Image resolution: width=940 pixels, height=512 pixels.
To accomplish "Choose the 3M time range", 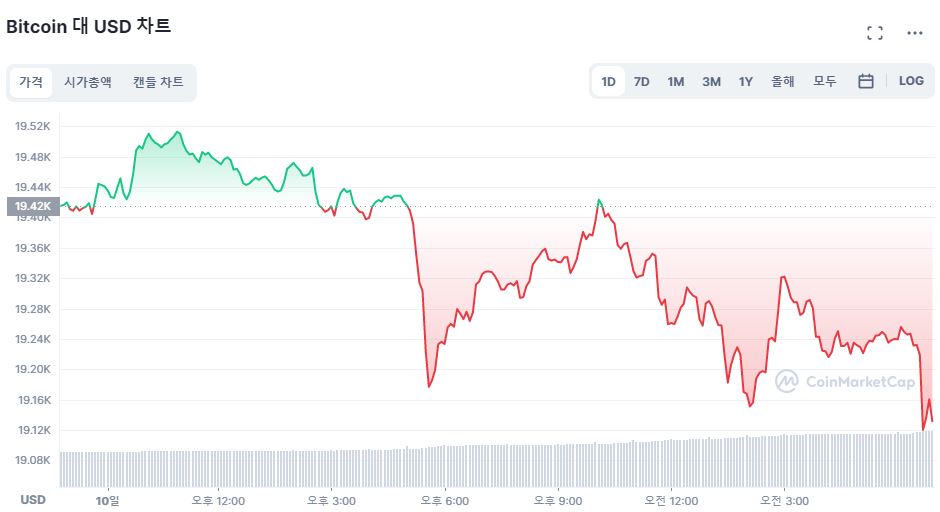I will click(x=711, y=81).
